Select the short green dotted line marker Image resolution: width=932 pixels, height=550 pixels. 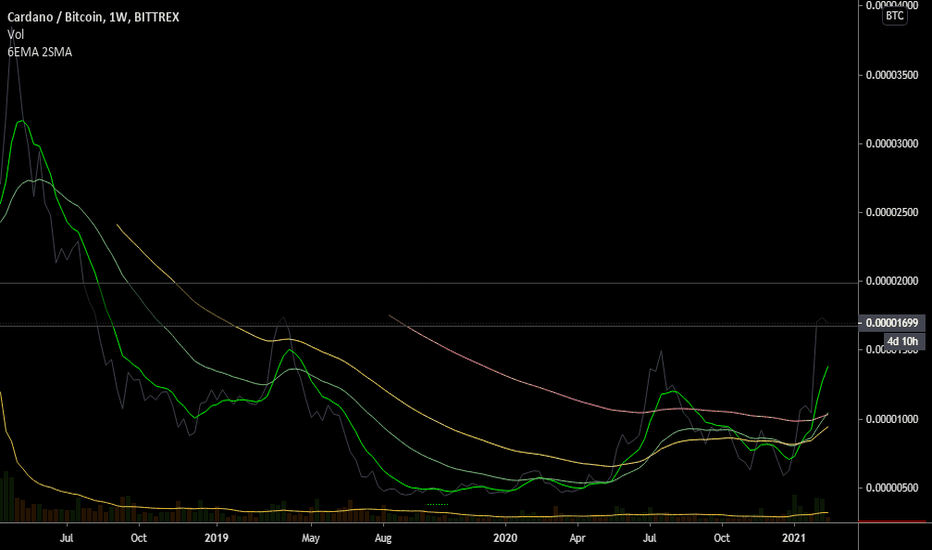[437, 504]
